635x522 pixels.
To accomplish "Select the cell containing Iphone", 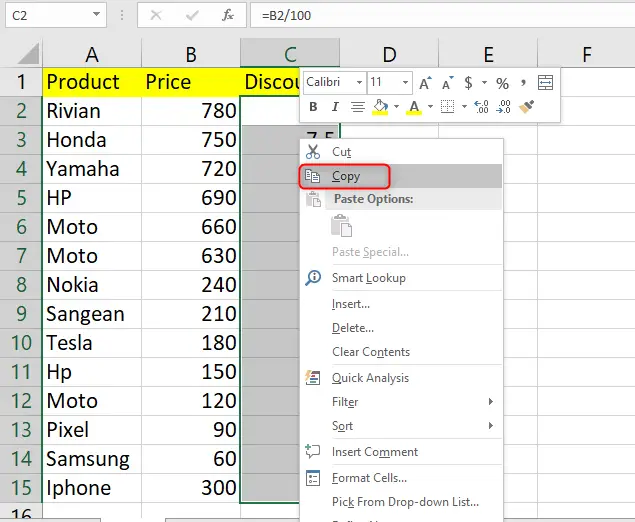I will coord(92,488).
